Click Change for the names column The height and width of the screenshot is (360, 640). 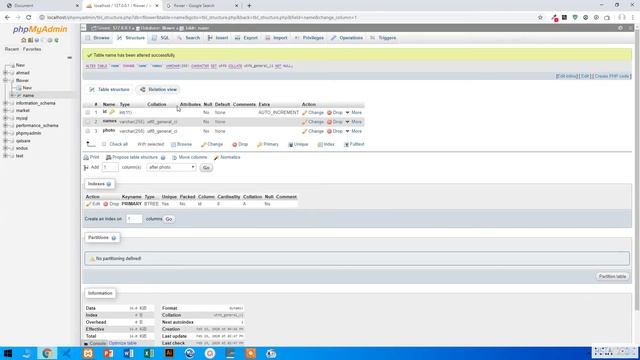(313, 122)
